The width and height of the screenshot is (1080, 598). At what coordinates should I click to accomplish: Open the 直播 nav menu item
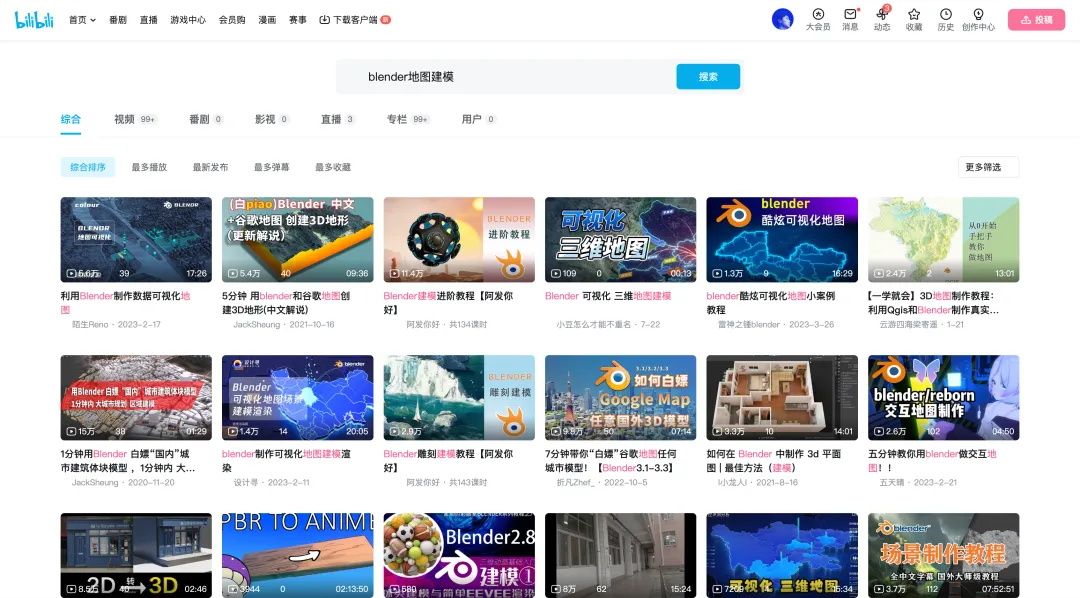[148, 20]
